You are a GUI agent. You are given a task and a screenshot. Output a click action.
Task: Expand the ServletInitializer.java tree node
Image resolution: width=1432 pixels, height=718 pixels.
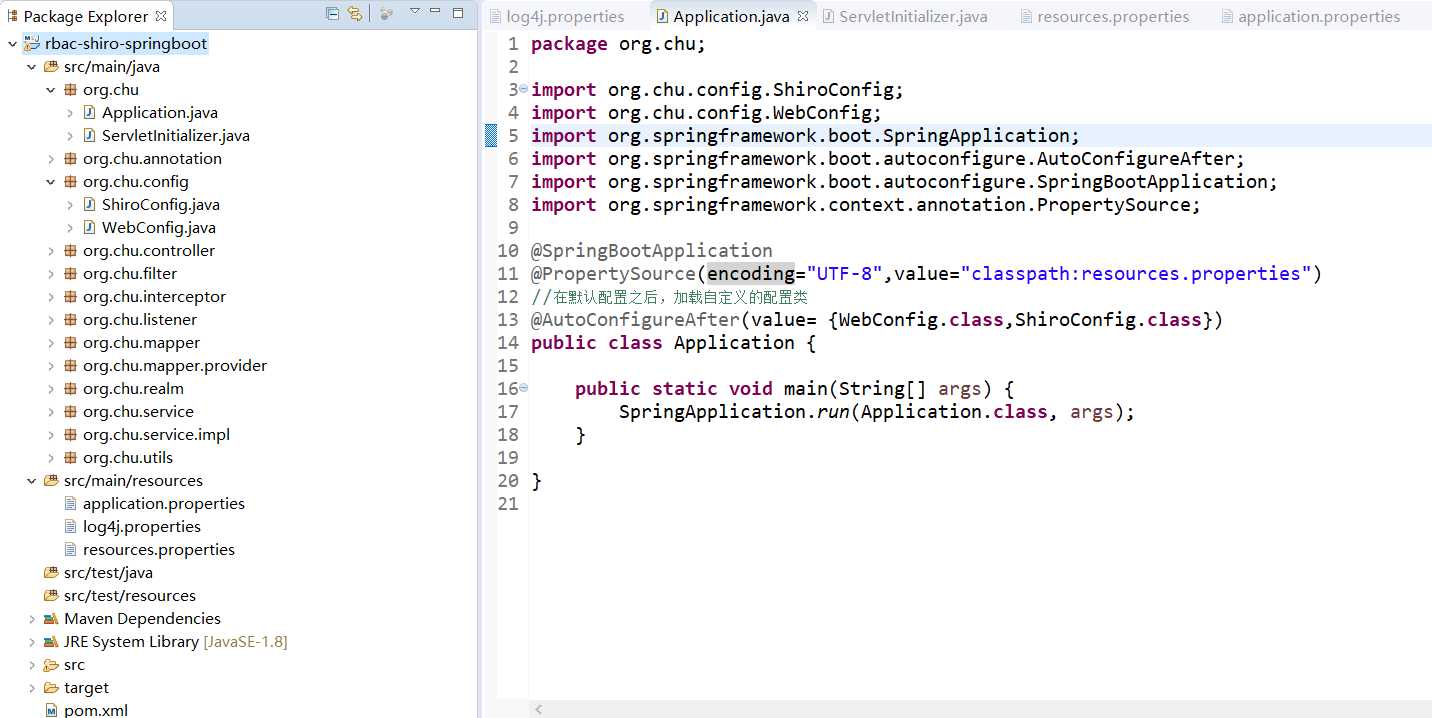point(70,136)
